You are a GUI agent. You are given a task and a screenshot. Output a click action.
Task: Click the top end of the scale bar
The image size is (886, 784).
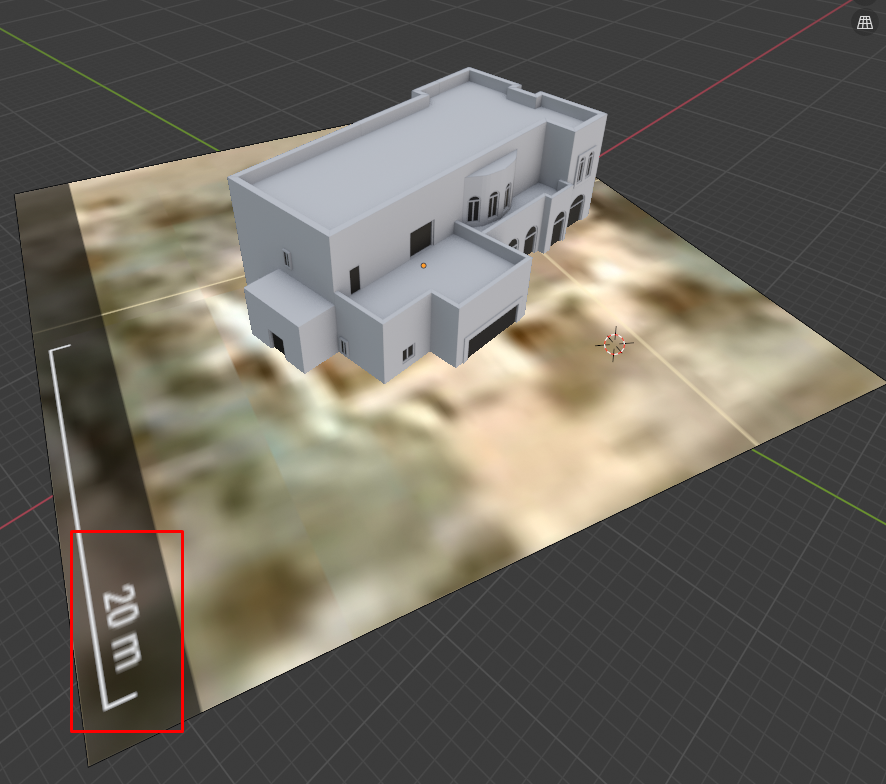(x=58, y=349)
